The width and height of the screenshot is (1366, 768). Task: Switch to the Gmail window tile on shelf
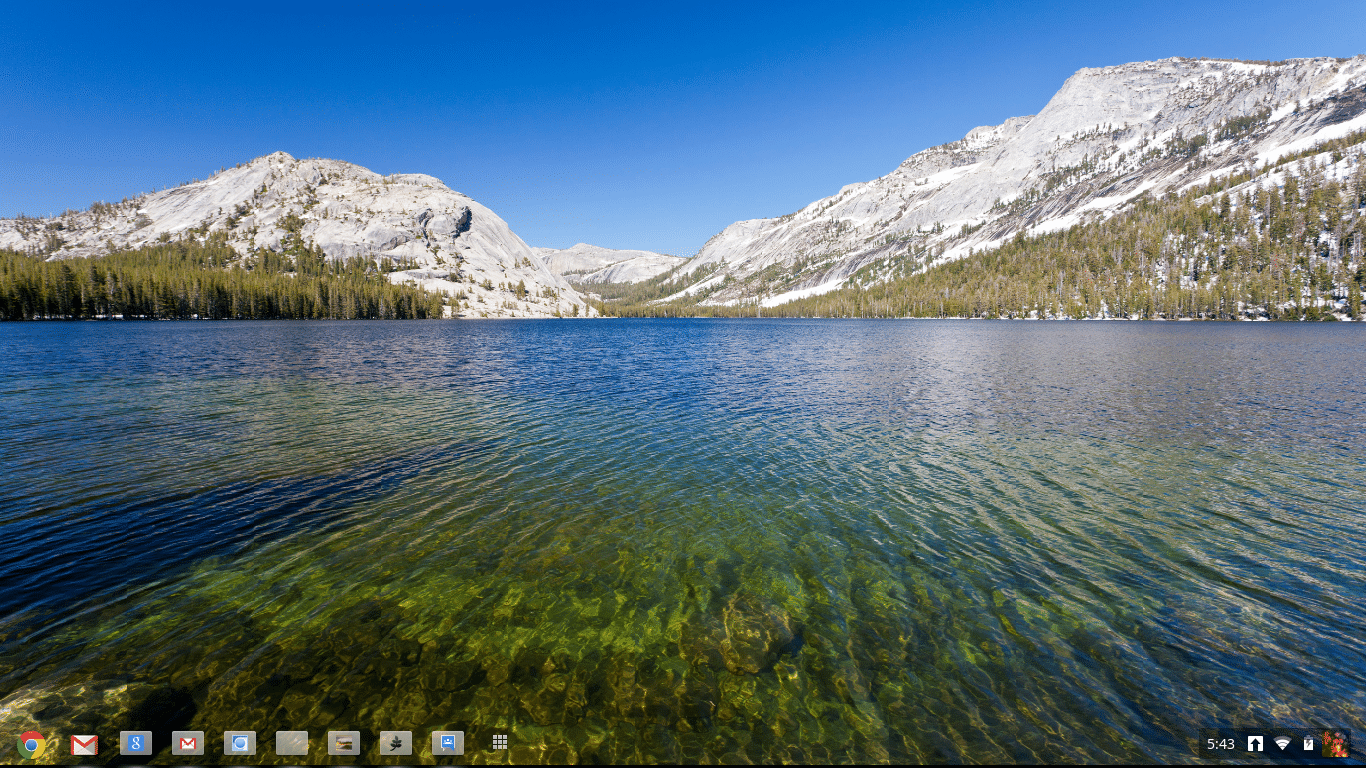tap(188, 743)
